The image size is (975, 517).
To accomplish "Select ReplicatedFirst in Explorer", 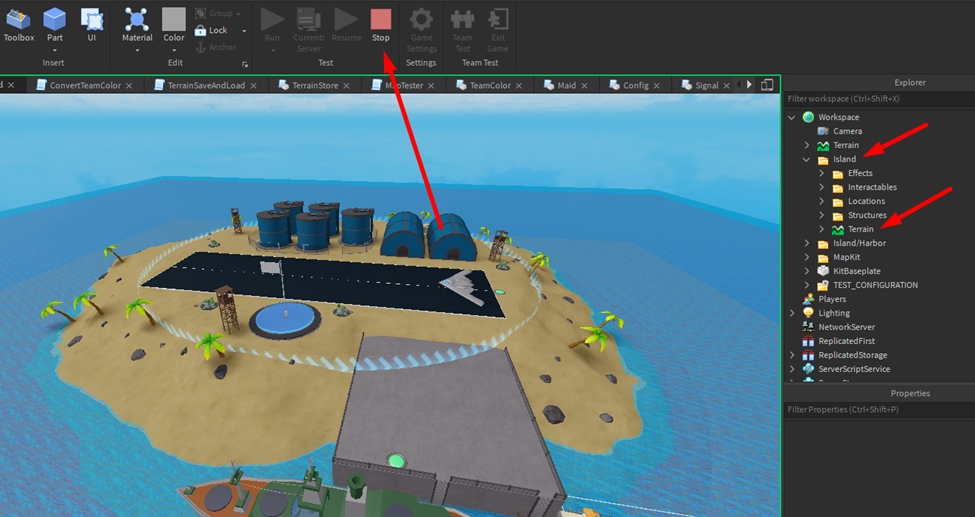I will 846,341.
